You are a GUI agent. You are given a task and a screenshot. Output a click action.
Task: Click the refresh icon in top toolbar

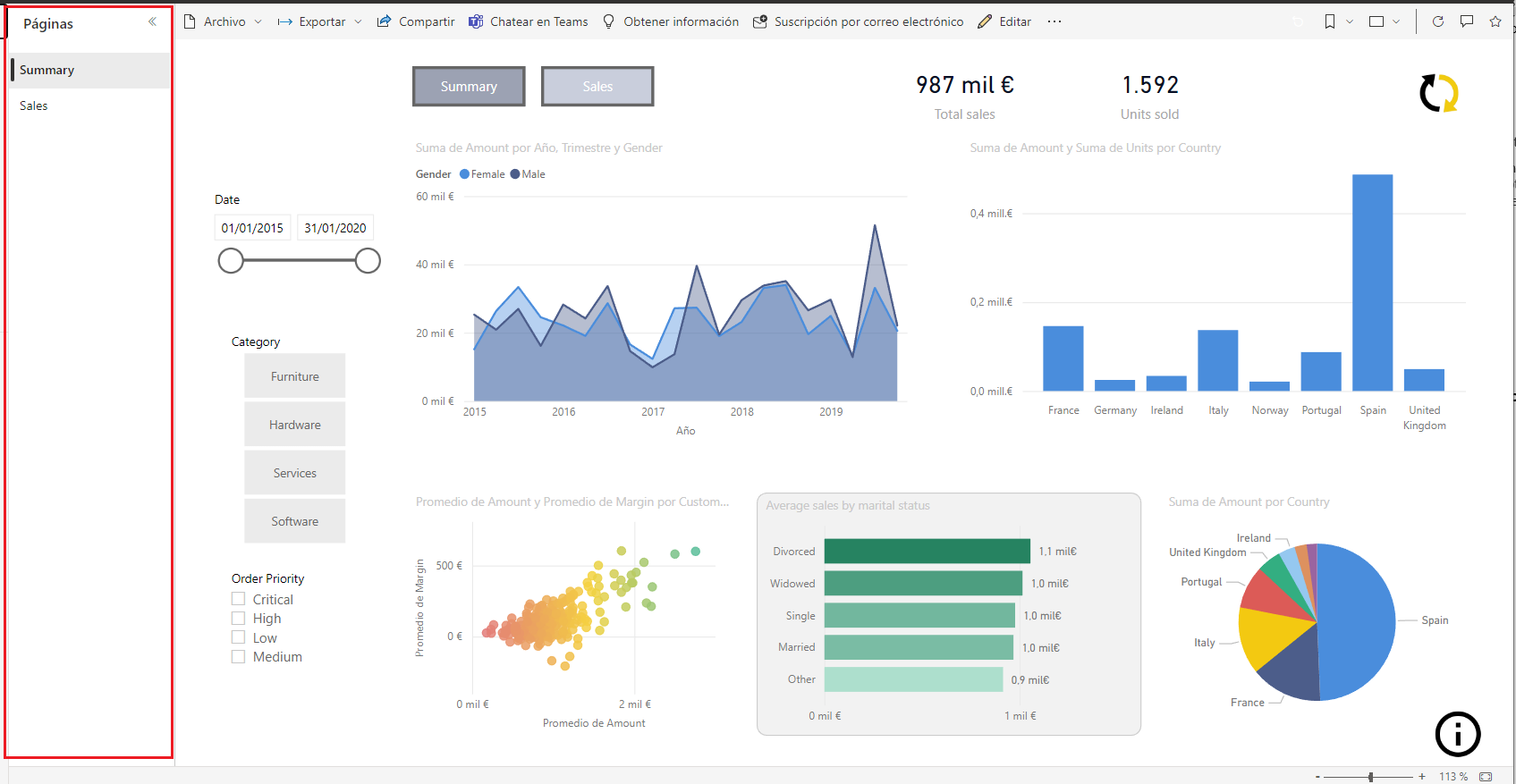pyautogui.click(x=1438, y=21)
